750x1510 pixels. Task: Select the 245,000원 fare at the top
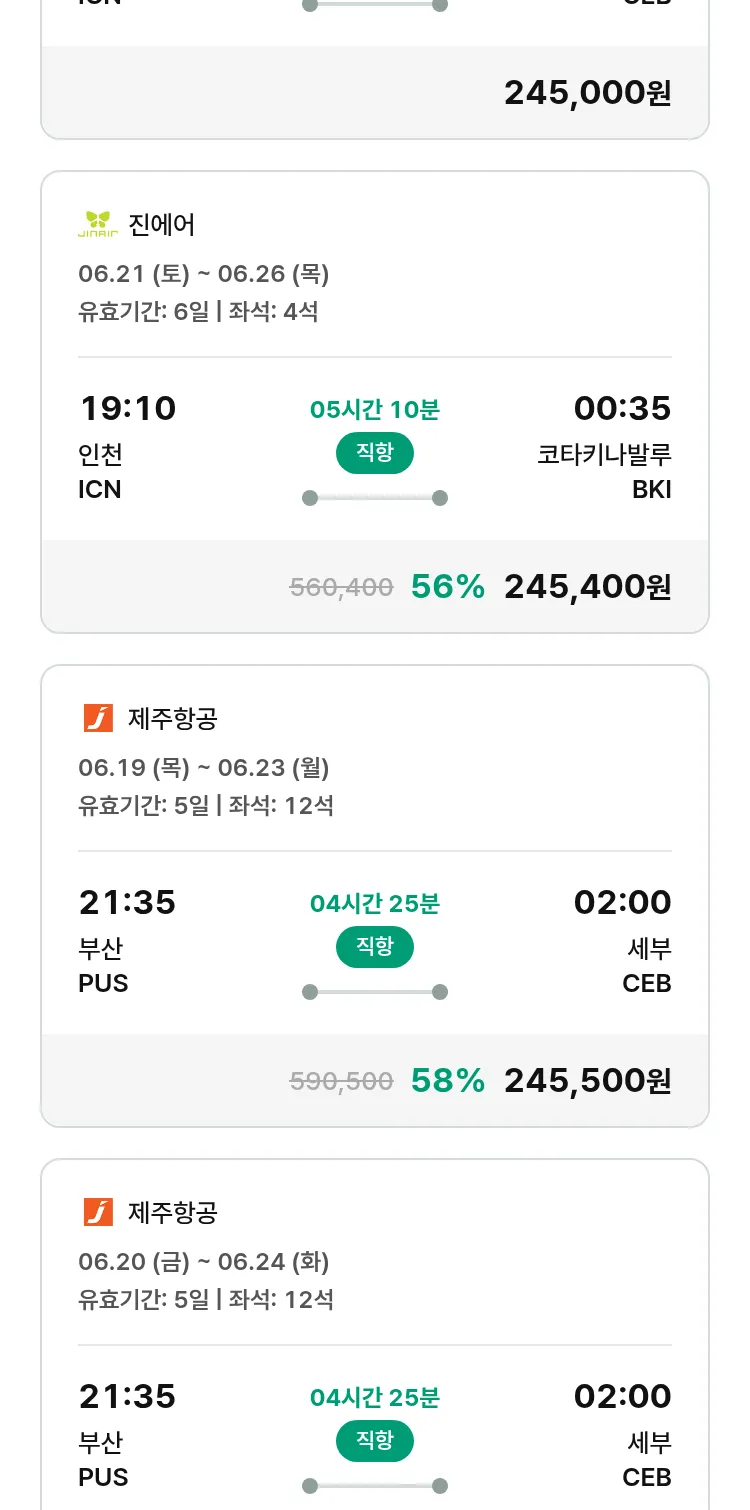point(587,93)
